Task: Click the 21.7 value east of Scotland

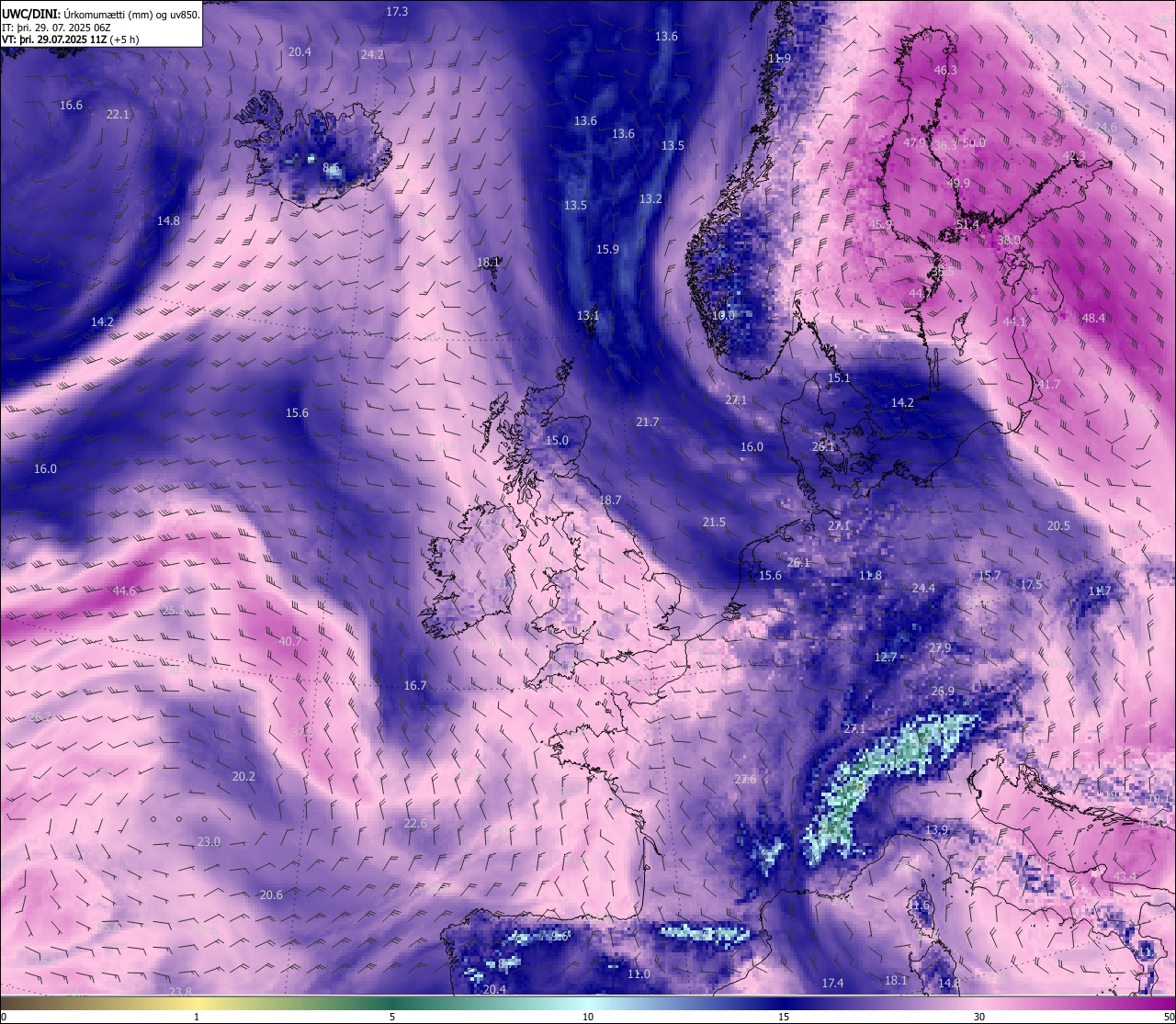Action: pos(648,422)
